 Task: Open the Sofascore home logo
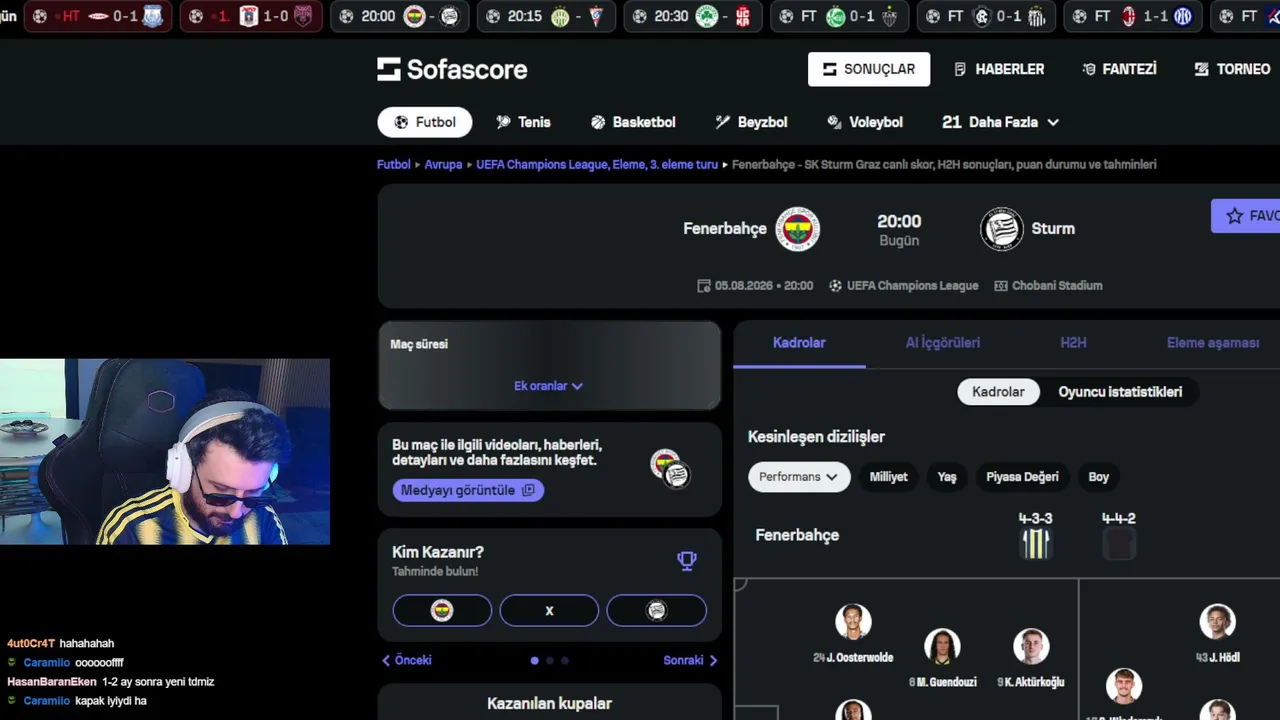[452, 69]
